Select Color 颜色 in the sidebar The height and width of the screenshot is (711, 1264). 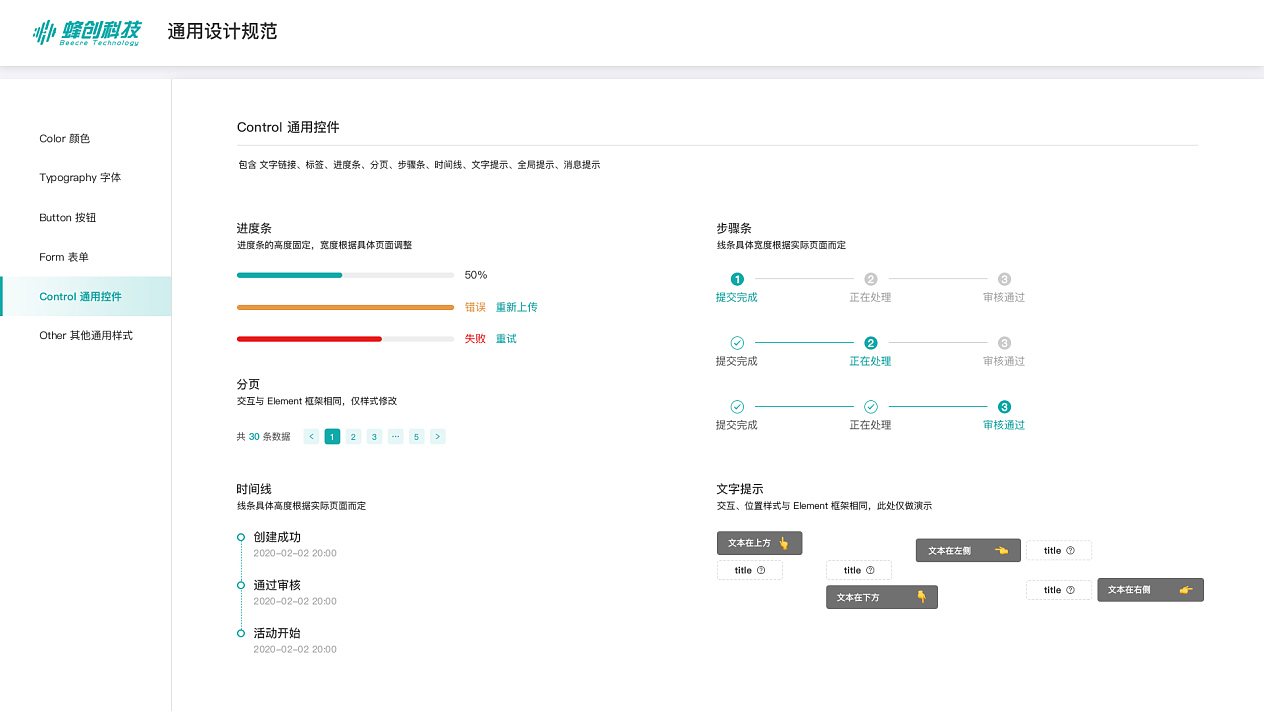(64, 138)
